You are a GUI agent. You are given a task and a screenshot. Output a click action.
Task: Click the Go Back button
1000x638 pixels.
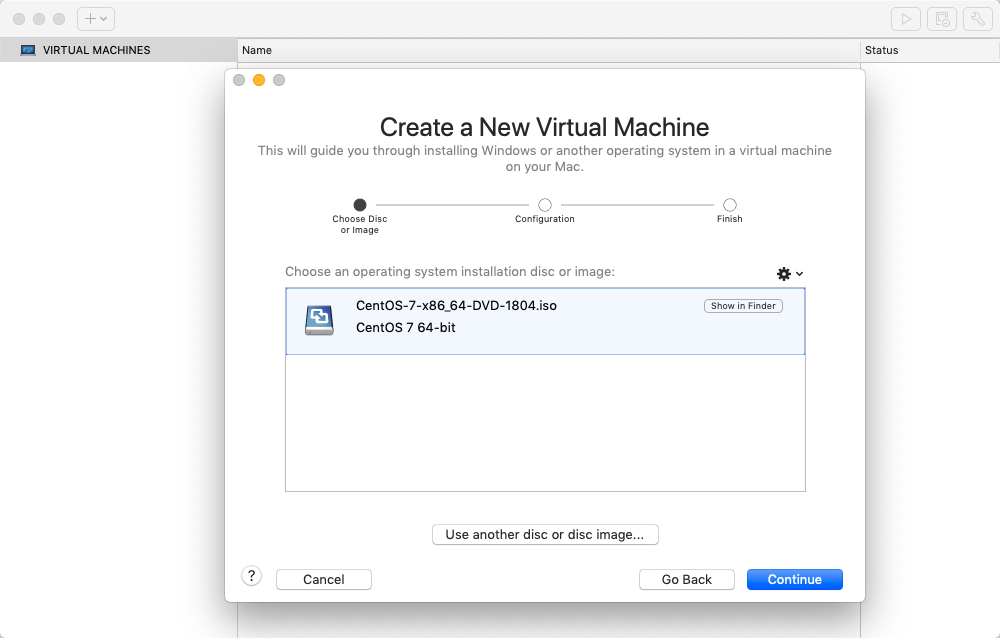coord(687,579)
